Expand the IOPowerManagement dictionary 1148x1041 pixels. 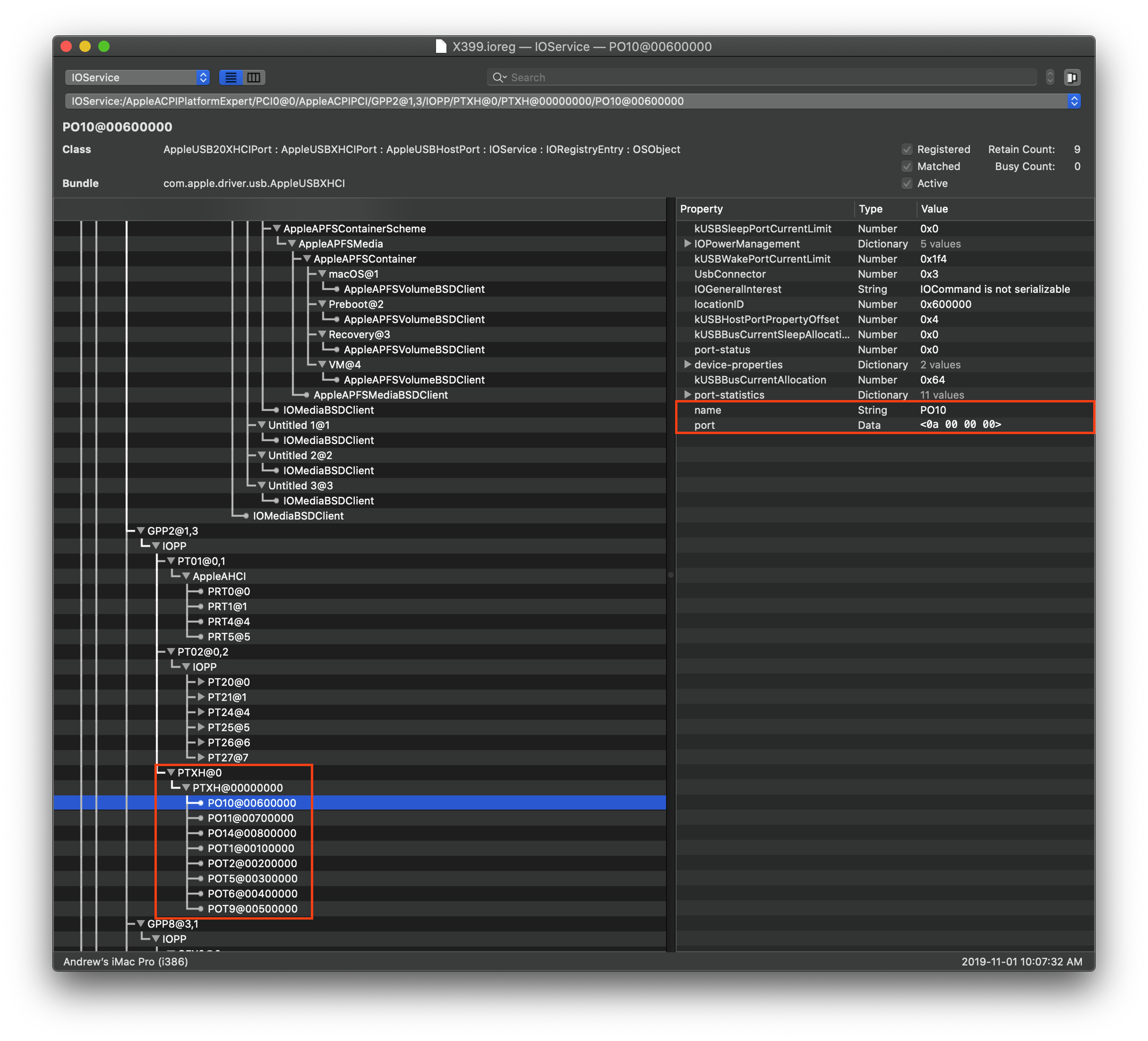pyautogui.click(x=687, y=244)
